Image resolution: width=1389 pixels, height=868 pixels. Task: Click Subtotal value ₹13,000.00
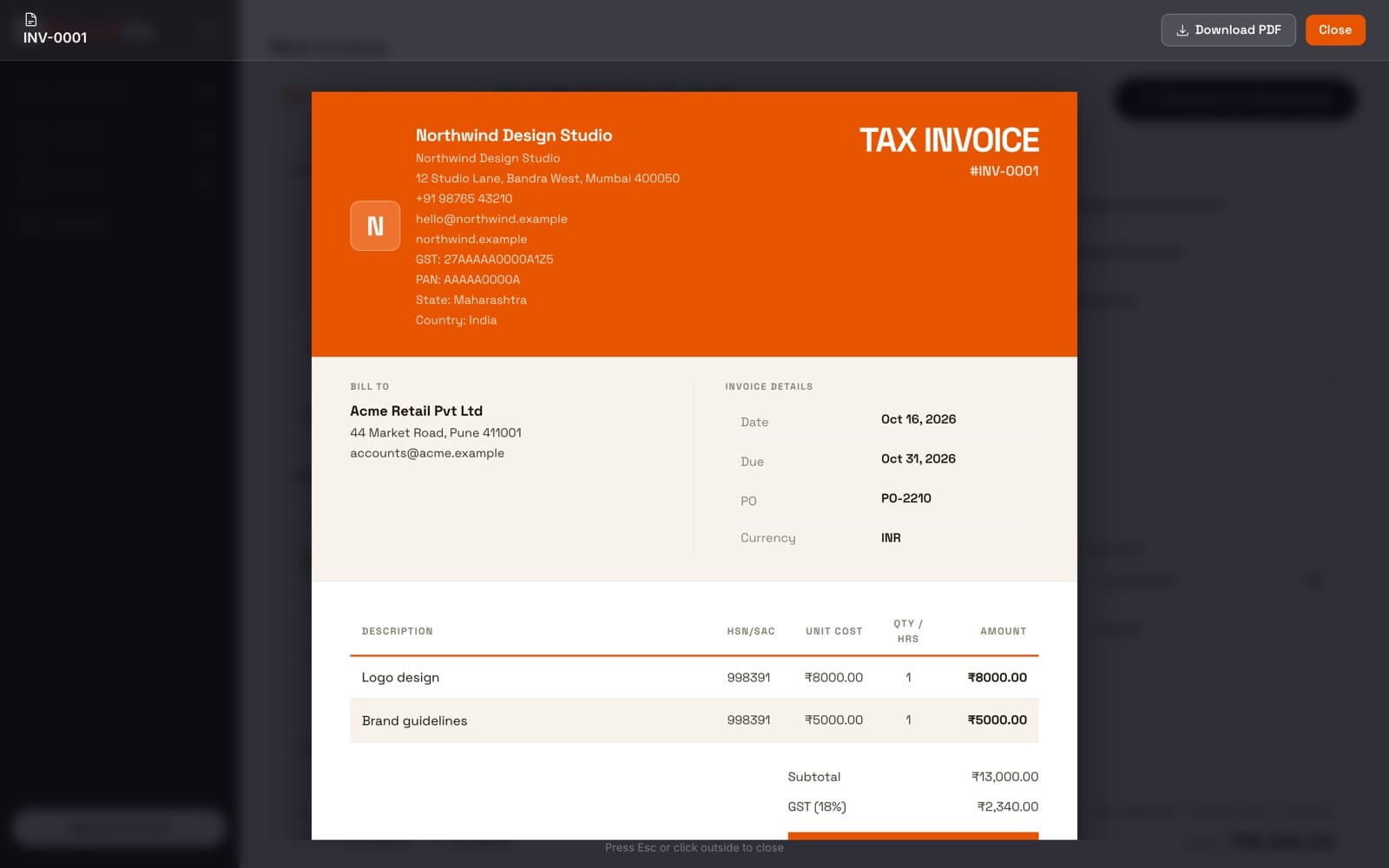(x=1004, y=777)
